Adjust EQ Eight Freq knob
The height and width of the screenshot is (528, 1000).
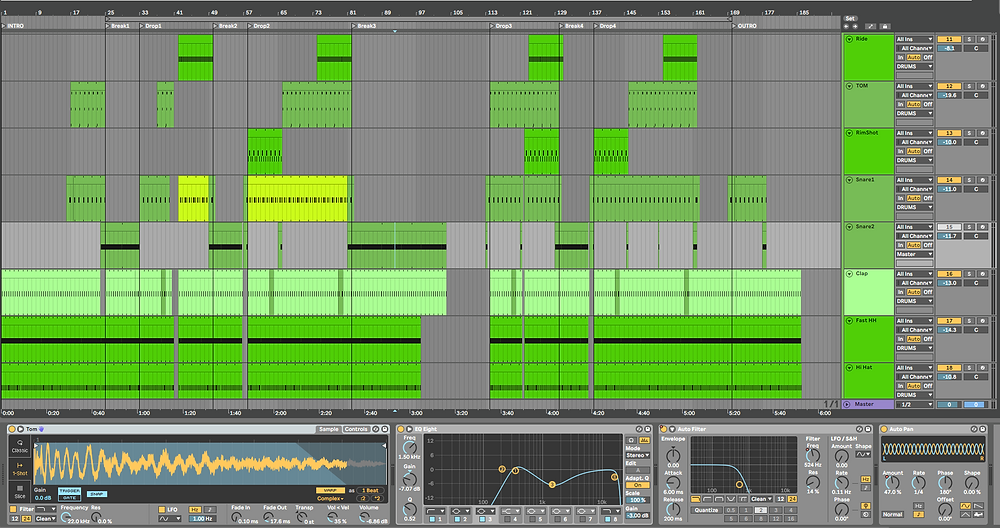pos(409,448)
